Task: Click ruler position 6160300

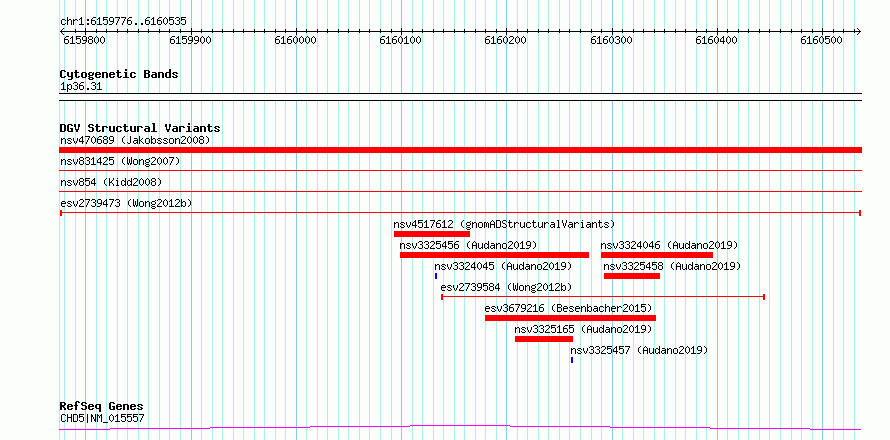Action: click(611, 40)
